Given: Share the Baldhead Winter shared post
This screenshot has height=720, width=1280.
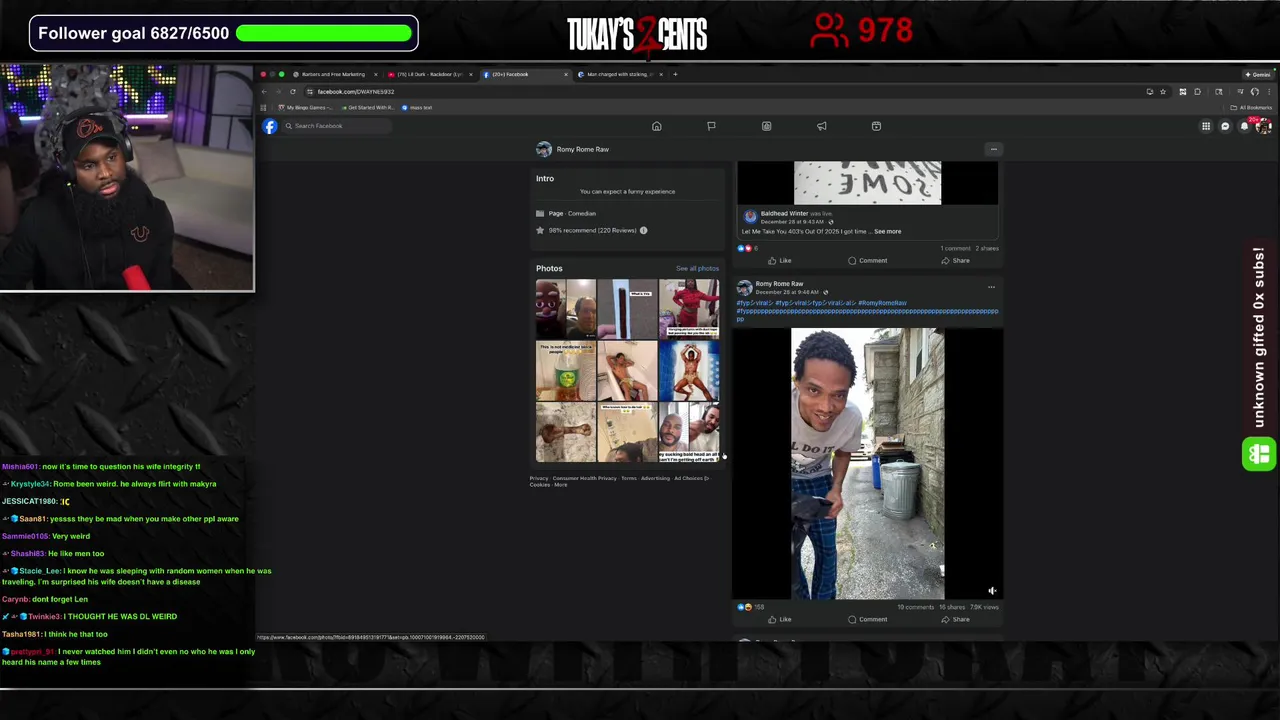Looking at the screenshot, I should point(955,260).
